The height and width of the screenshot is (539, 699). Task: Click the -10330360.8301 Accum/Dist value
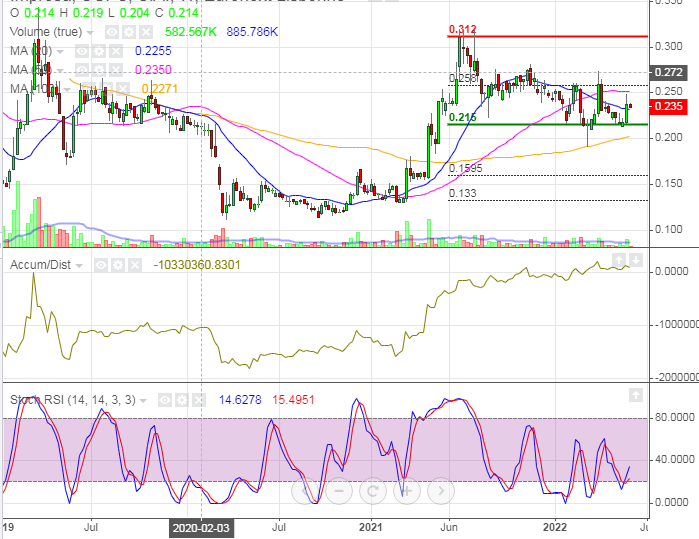coord(197,265)
